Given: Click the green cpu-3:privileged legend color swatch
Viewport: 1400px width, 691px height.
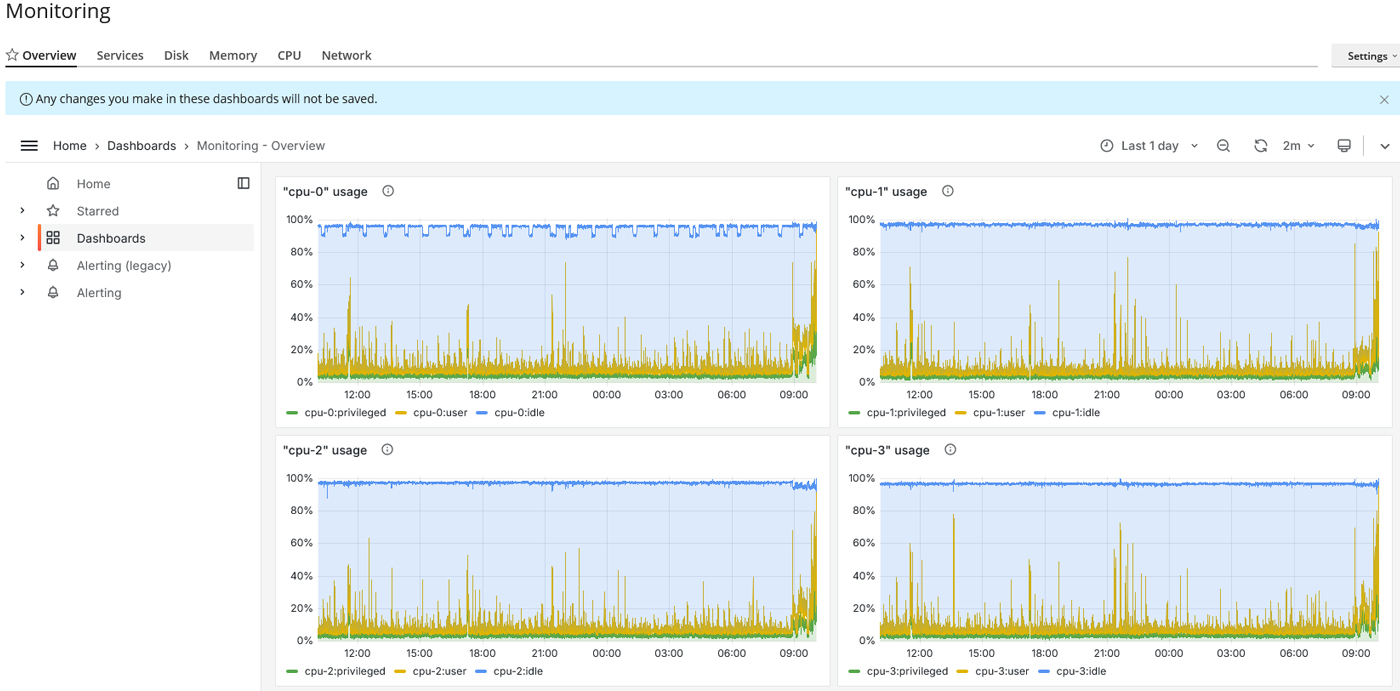Looking at the screenshot, I should coord(854,672).
